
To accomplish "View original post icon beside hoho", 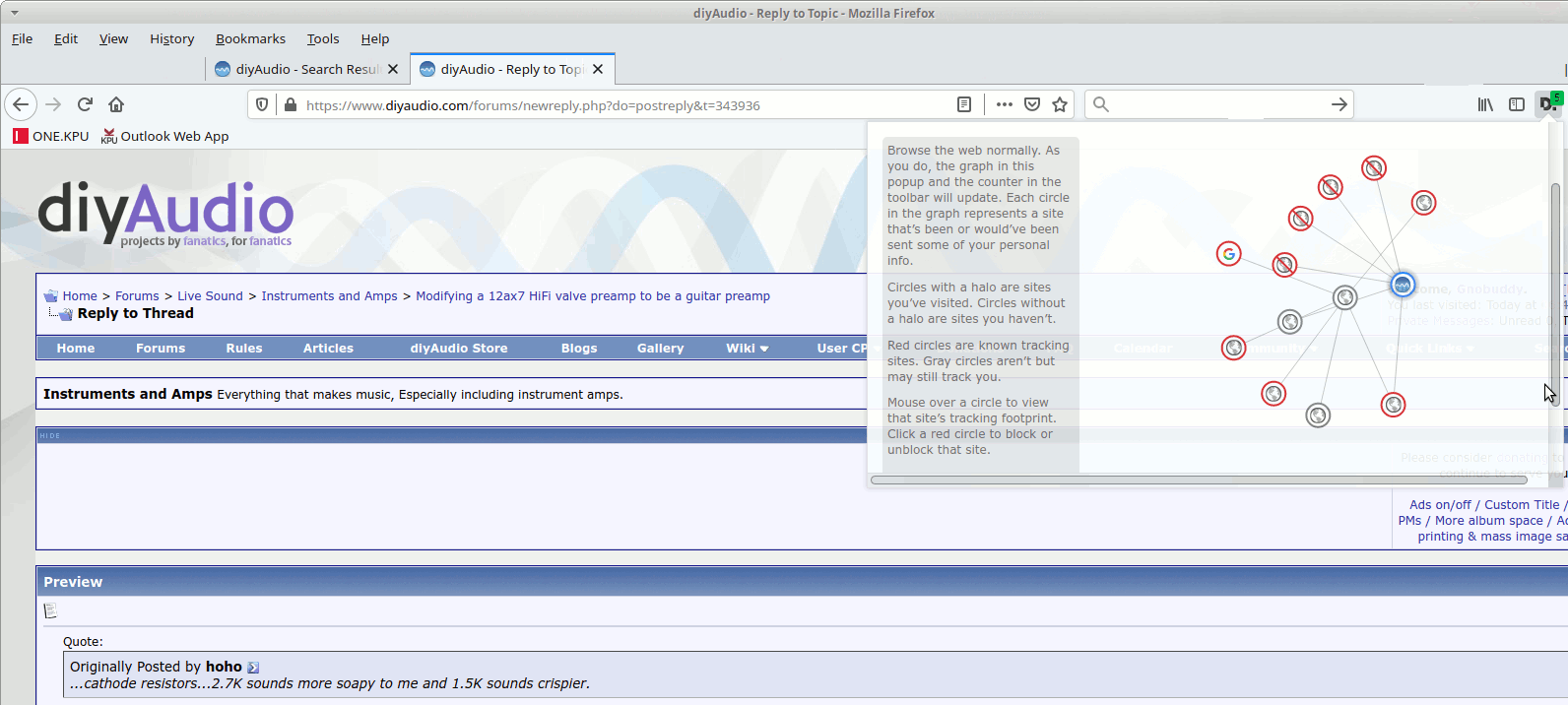I will tap(253, 668).
